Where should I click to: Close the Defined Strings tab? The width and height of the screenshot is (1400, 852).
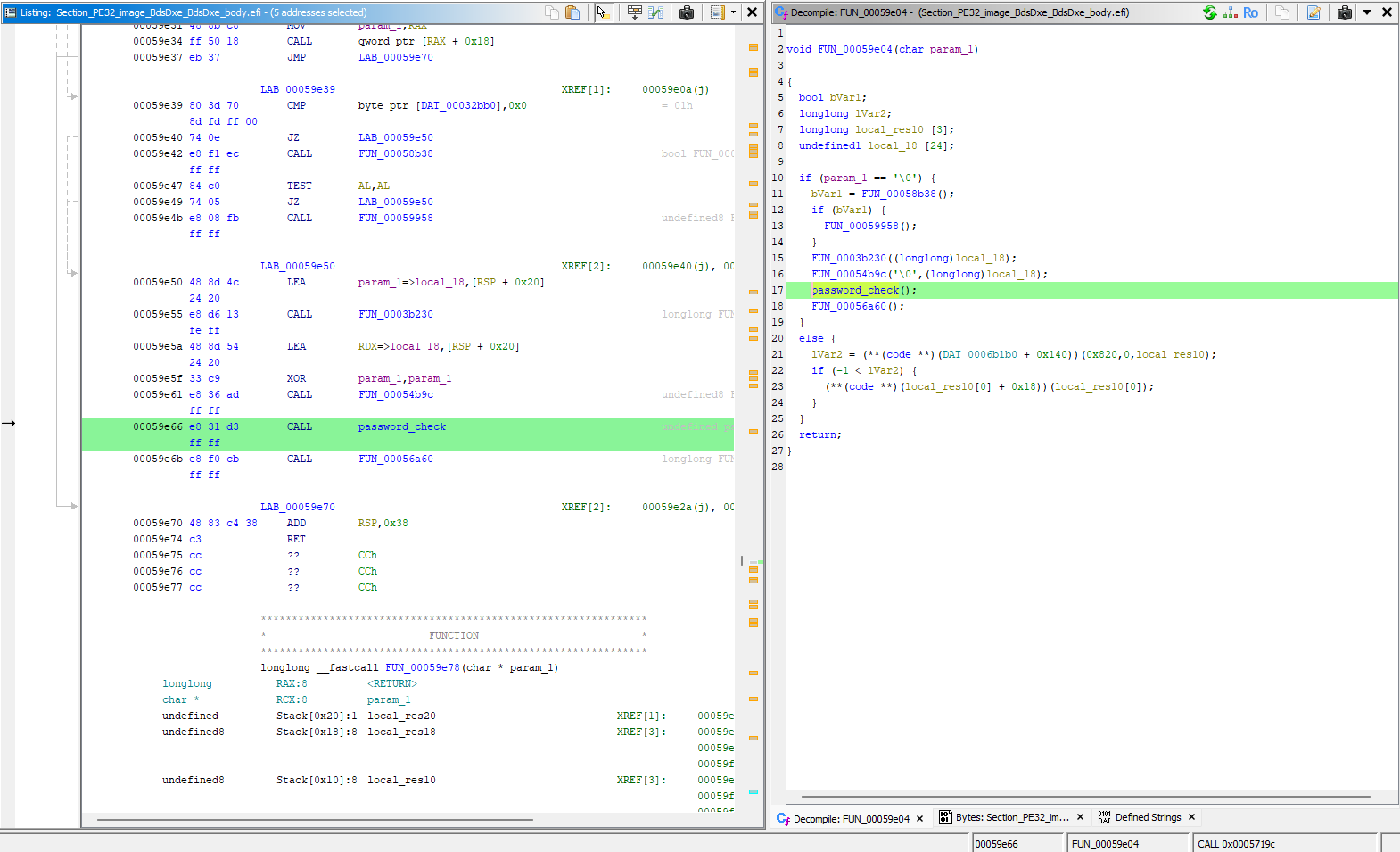(1191, 817)
